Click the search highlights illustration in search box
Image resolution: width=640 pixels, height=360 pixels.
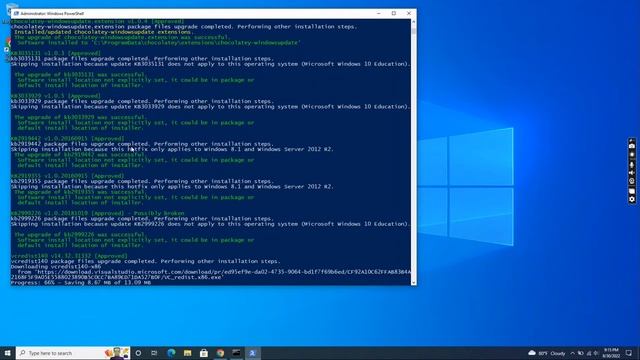117,353
